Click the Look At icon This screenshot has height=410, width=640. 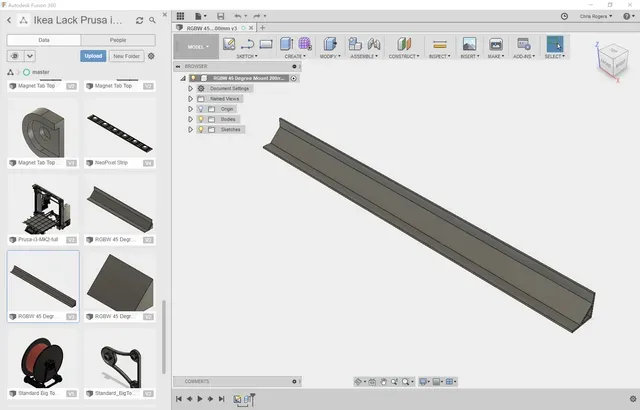pos(372,382)
